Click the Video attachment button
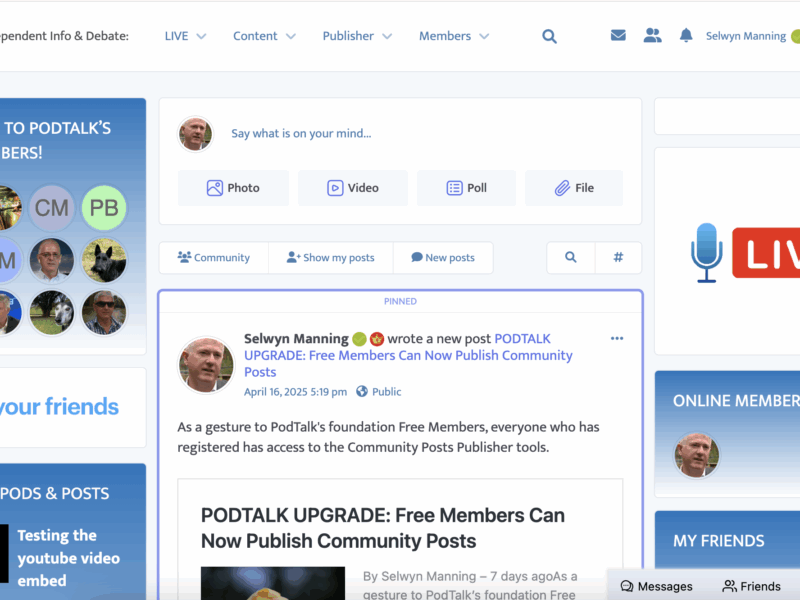Image resolution: width=800 pixels, height=600 pixels. (353, 188)
